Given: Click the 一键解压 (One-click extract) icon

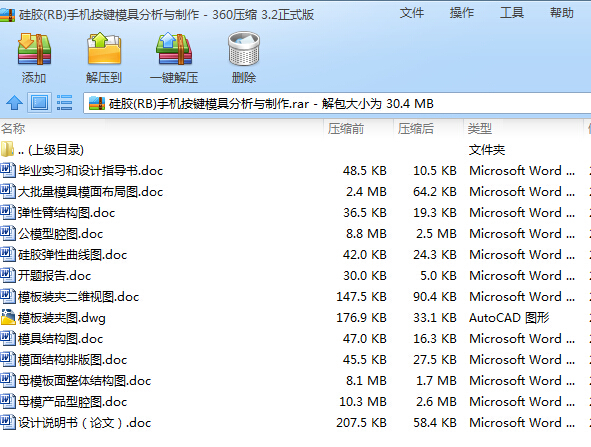Looking at the screenshot, I should (x=174, y=49).
